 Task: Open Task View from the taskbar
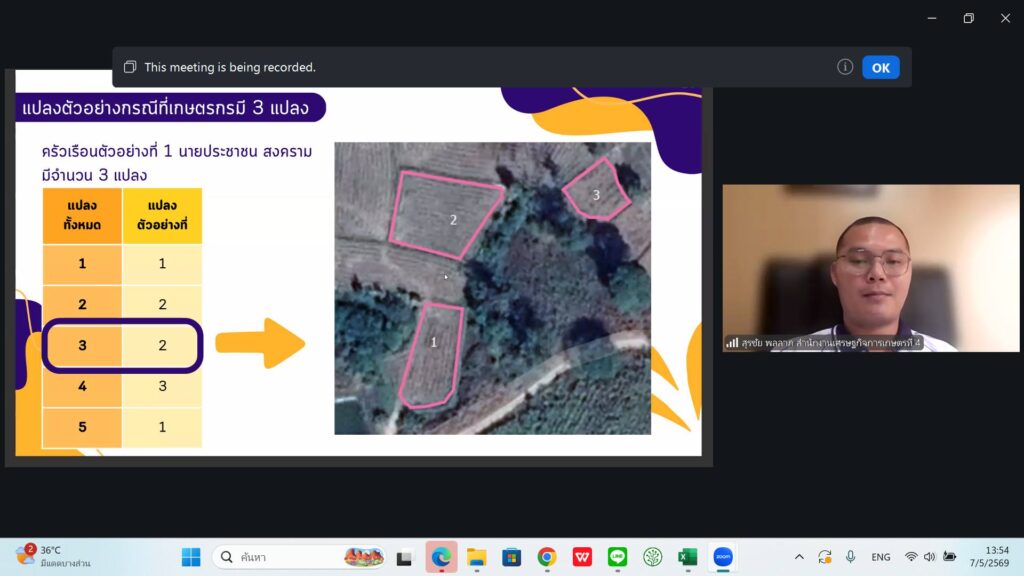tap(405, 557)
